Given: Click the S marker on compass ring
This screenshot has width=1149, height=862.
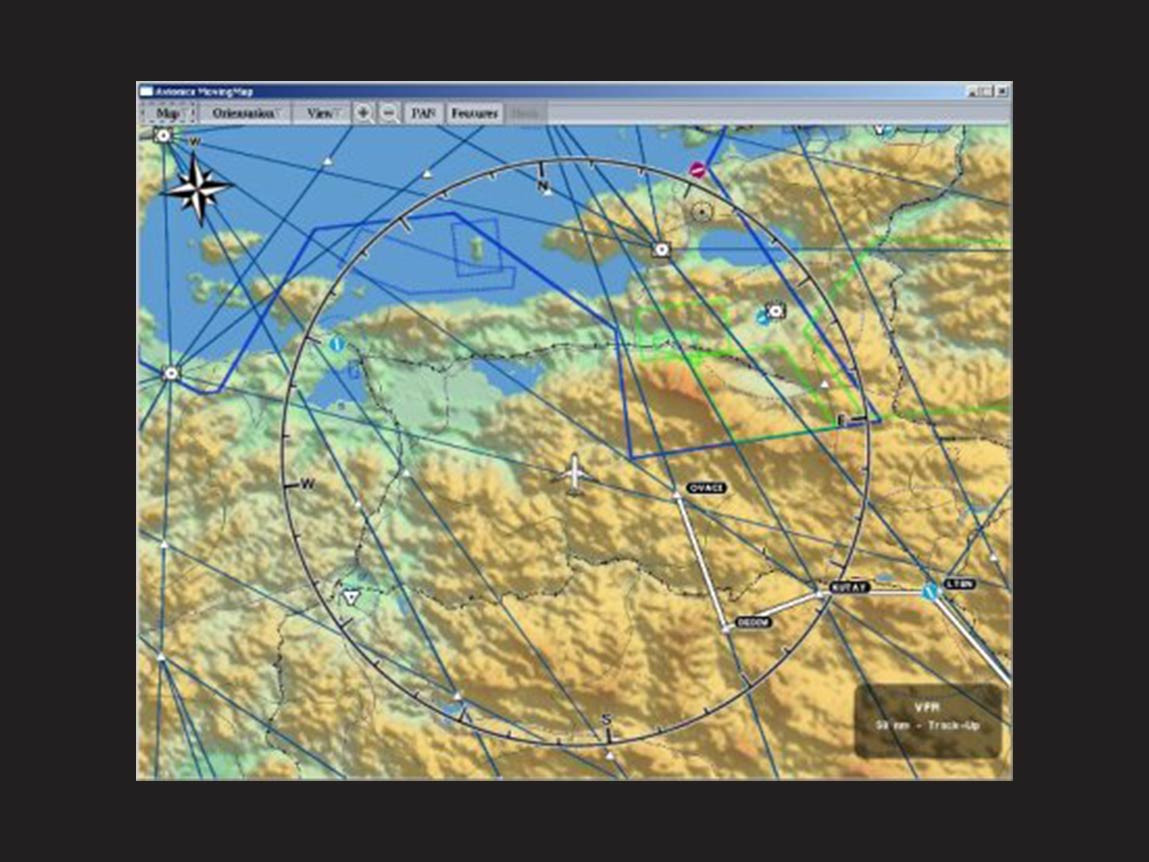Looking at the screenshot, I should (x=606, y=719).
